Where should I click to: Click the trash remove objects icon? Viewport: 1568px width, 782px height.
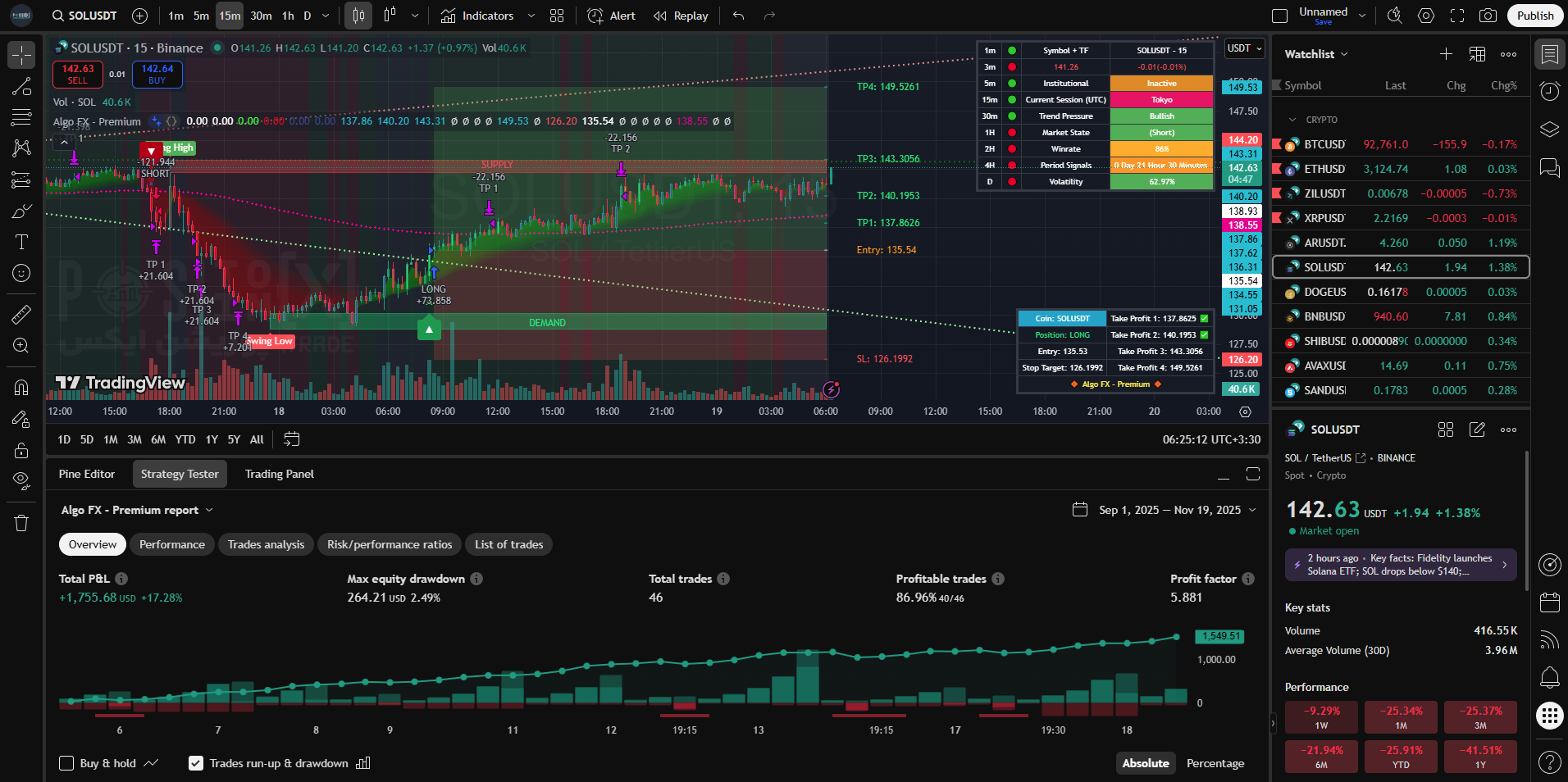[x=21, y=523]
